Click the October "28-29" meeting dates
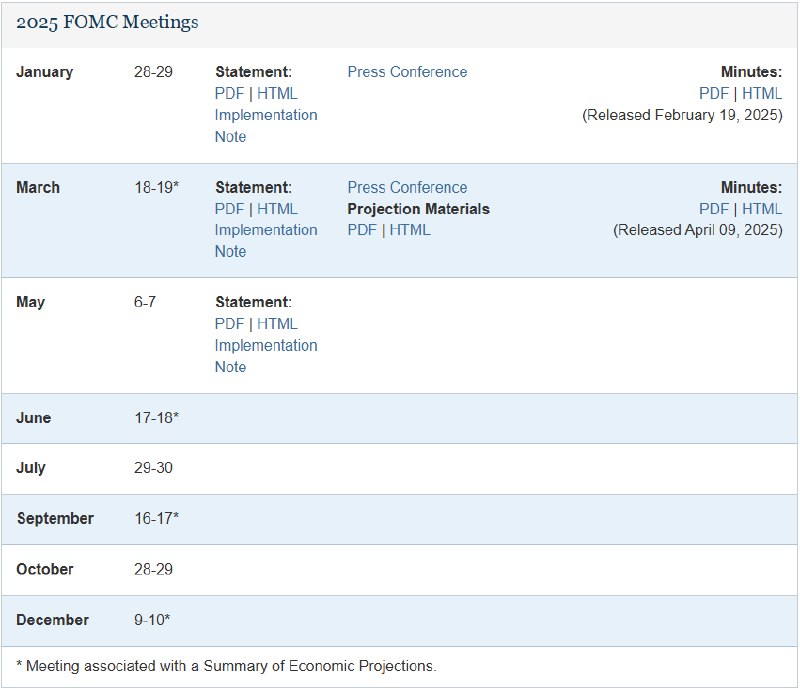Screen dimensions: 800x692 click(x=153, y=569)
